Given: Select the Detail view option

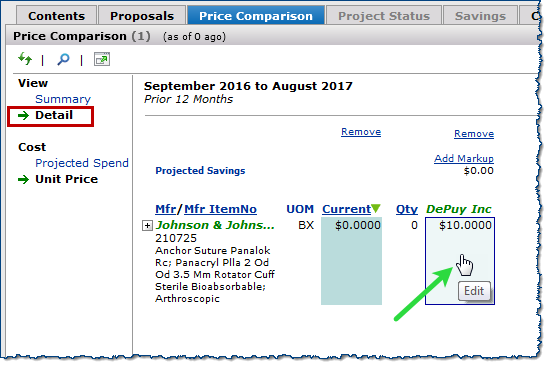Looking at the screenshot, I should point(54,115).
